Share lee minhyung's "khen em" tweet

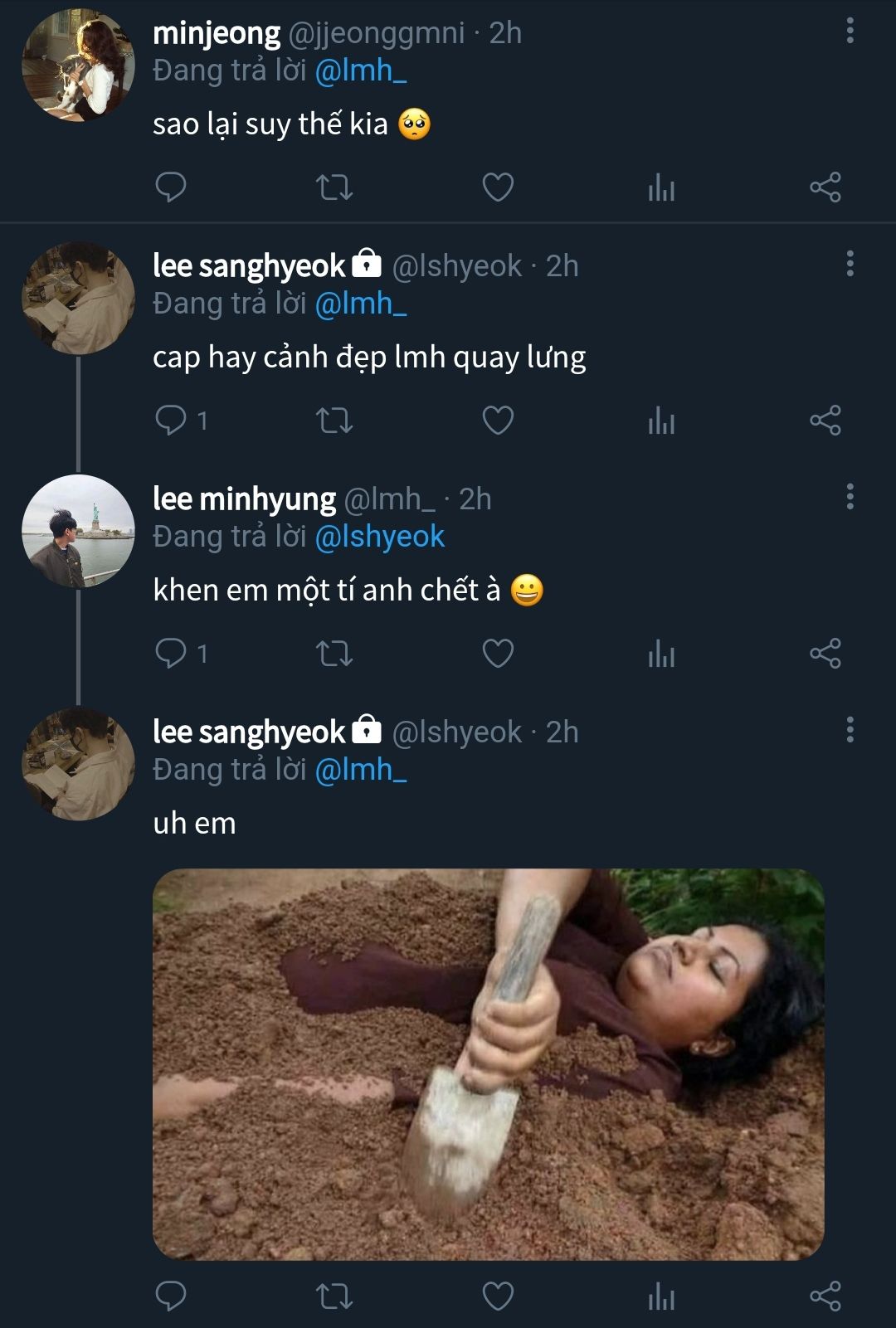pos(825,654)
